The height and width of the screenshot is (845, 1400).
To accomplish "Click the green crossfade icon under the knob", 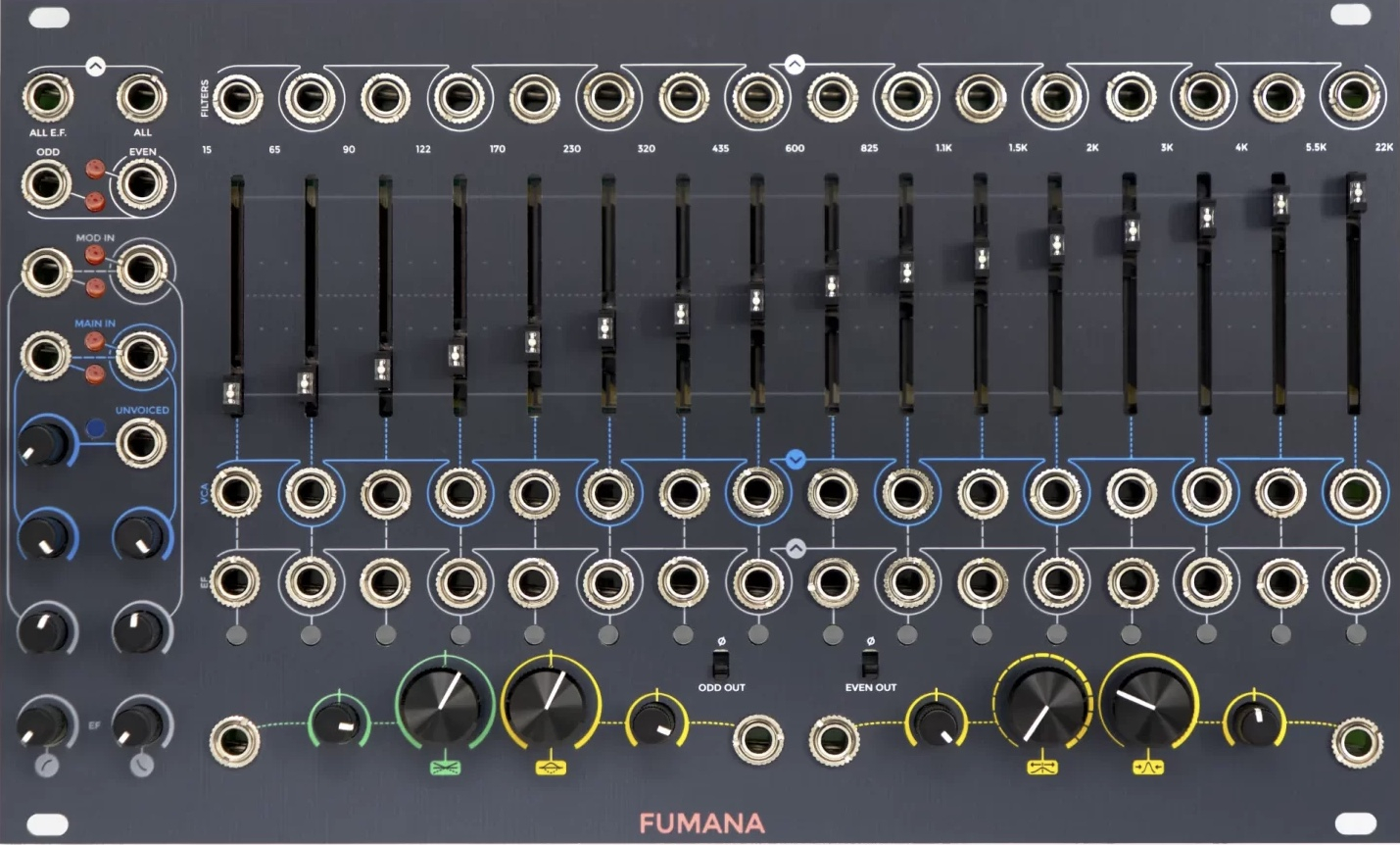I will (444, 767).
